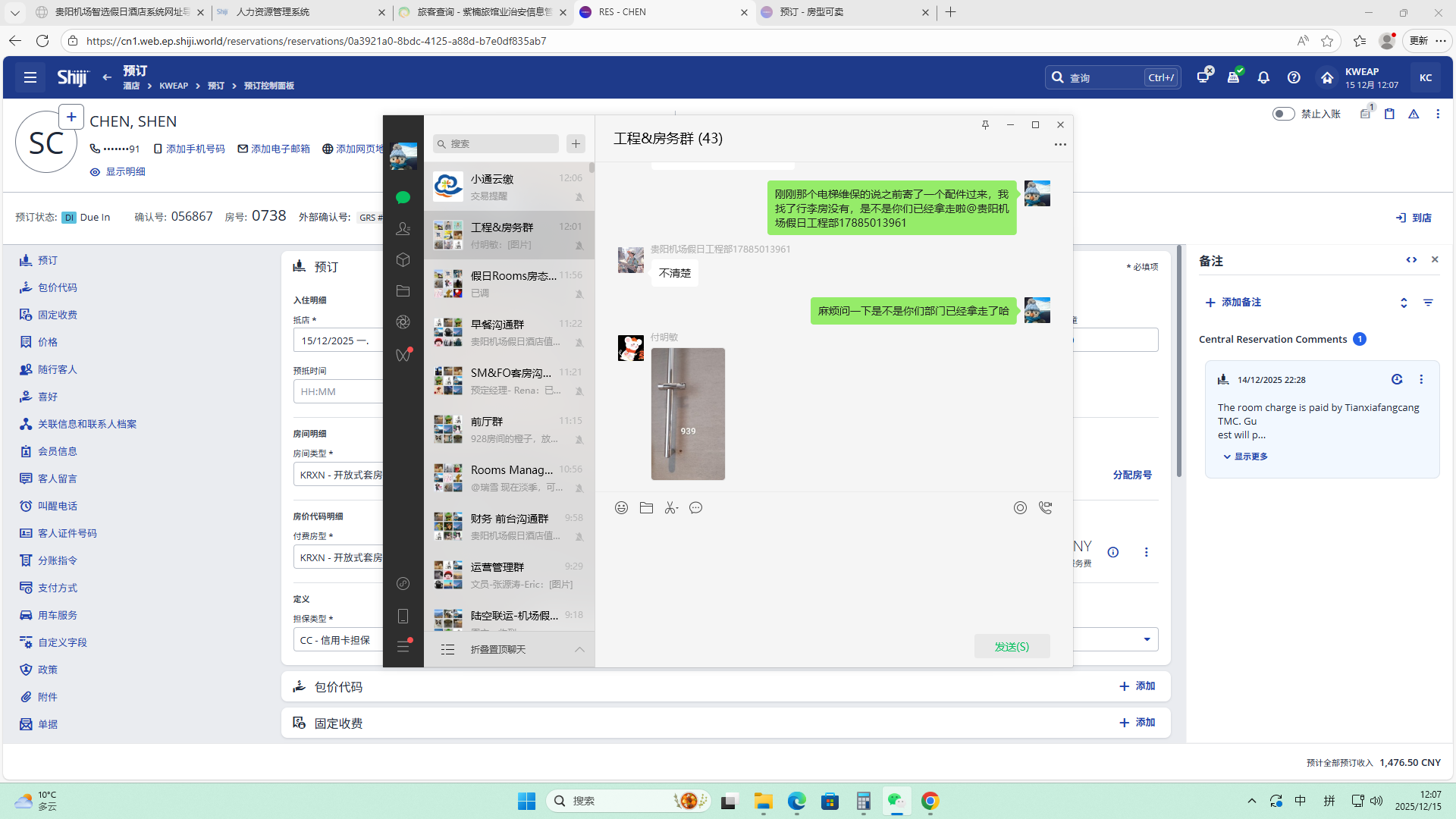1456x819 pixels.
Task: Pin the WeChat chat window on top
Action: click(x=985, y=125)
